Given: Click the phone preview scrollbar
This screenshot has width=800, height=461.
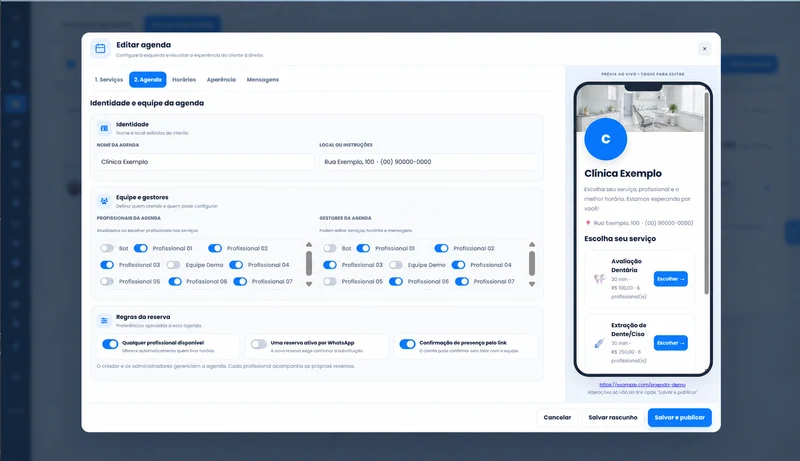Looking at the screenshot, I should [706, 193].
